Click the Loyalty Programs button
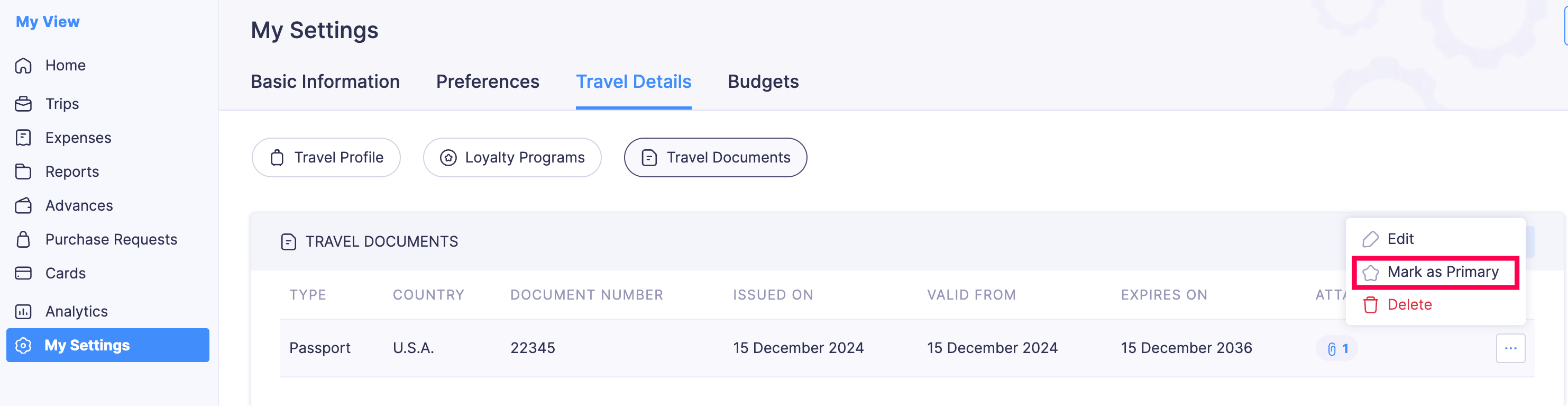This screenshot has width=1568, height=406. [x=512, y=157]
